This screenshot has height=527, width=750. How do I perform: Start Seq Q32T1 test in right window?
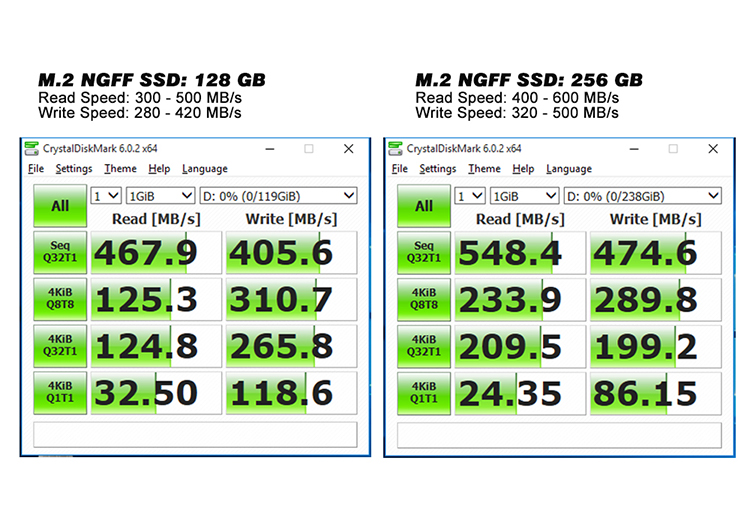tap(424, 253)
